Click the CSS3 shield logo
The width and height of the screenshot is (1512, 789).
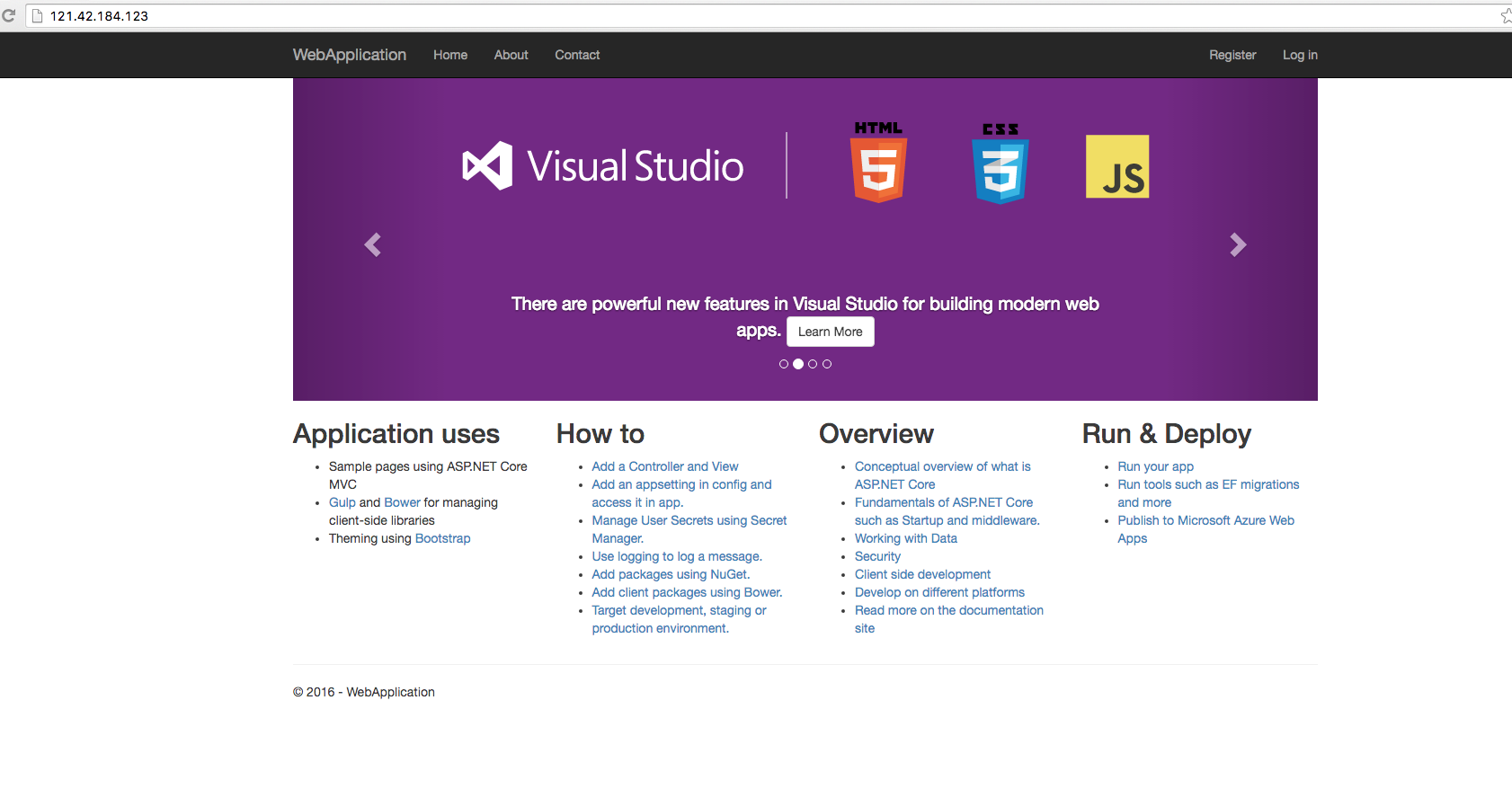[1001, 164]
